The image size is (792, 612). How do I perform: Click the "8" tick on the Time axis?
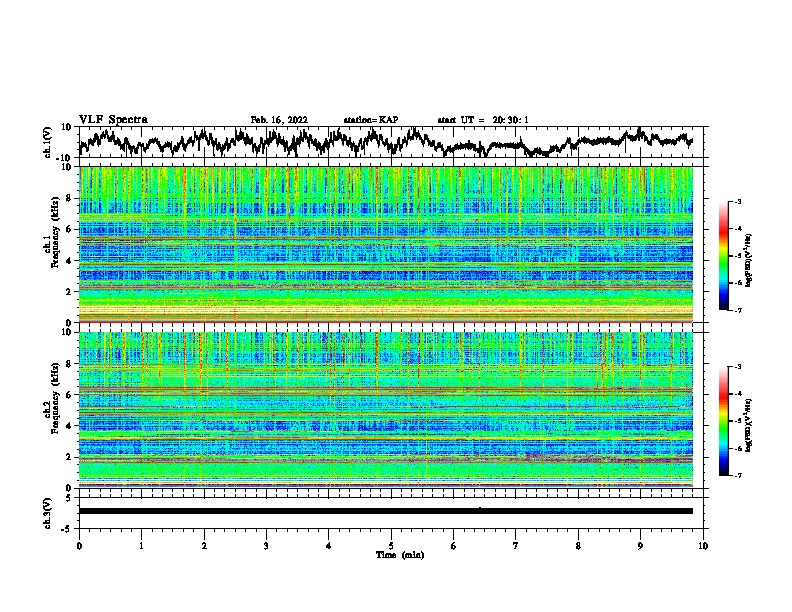(578, 546)
